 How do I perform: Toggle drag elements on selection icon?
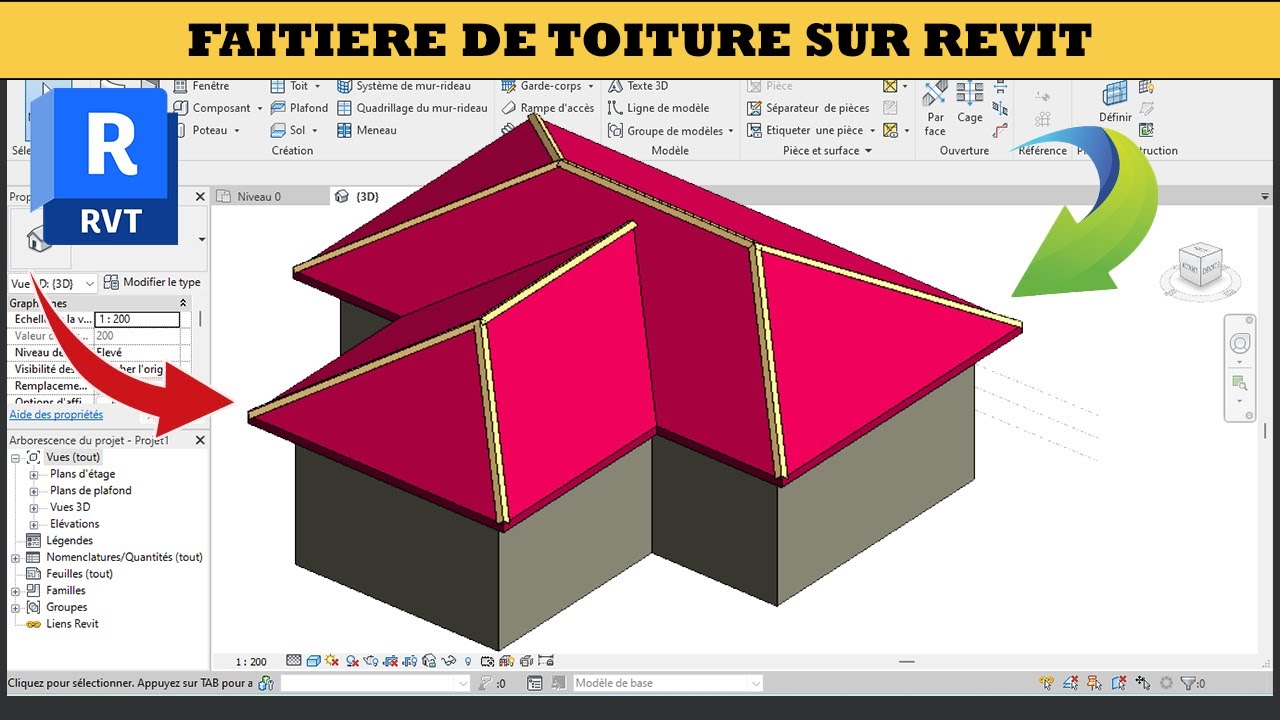1143,684
